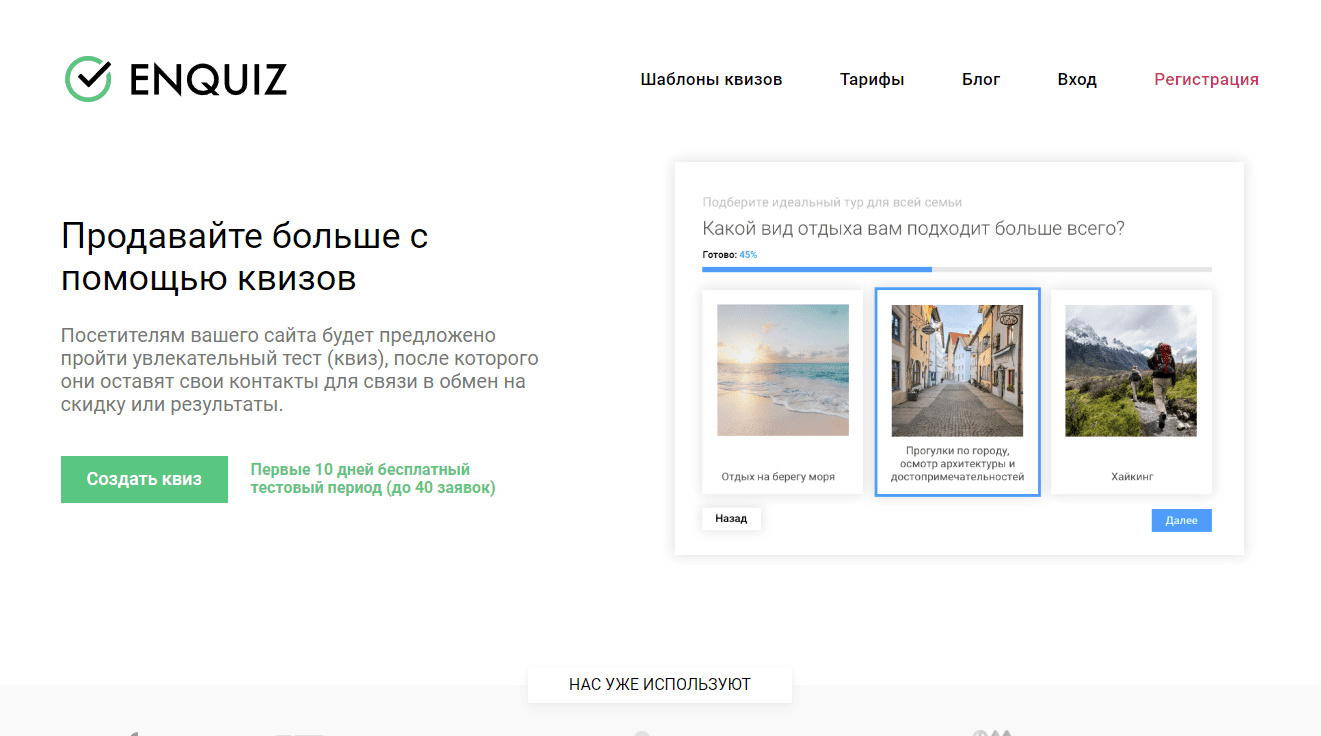Select the Хайкинг option label

click(1132, 477)
